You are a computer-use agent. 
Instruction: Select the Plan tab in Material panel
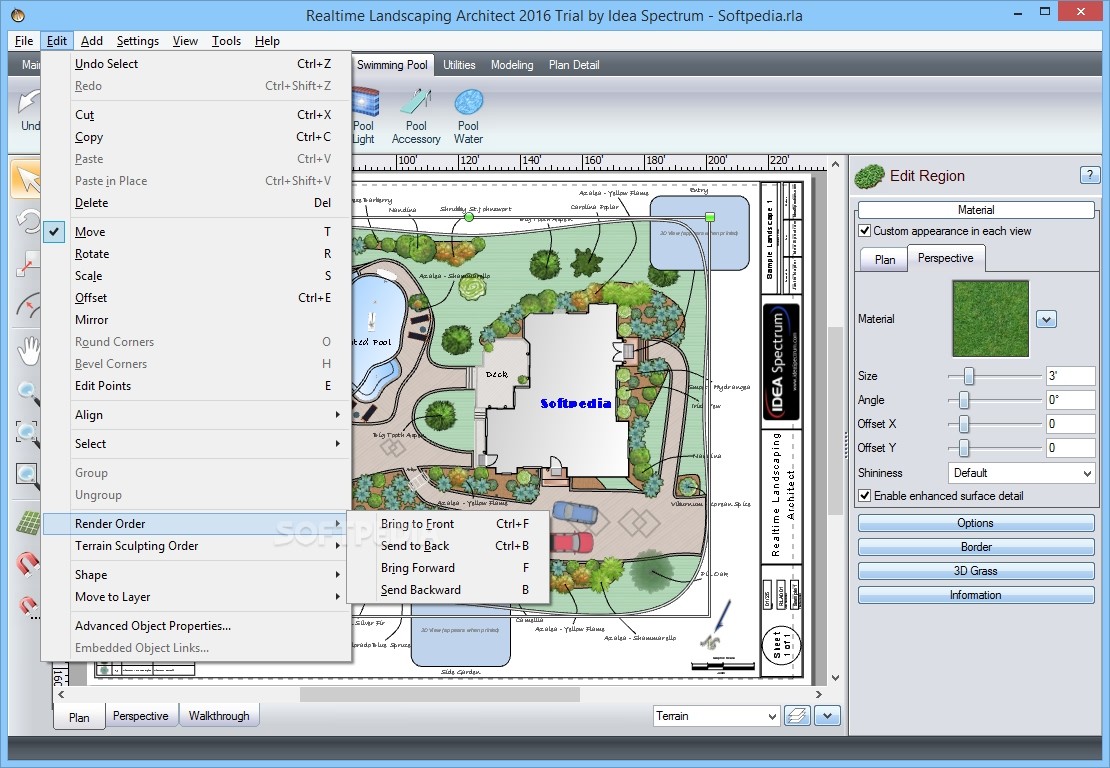[x=884, y=259]
